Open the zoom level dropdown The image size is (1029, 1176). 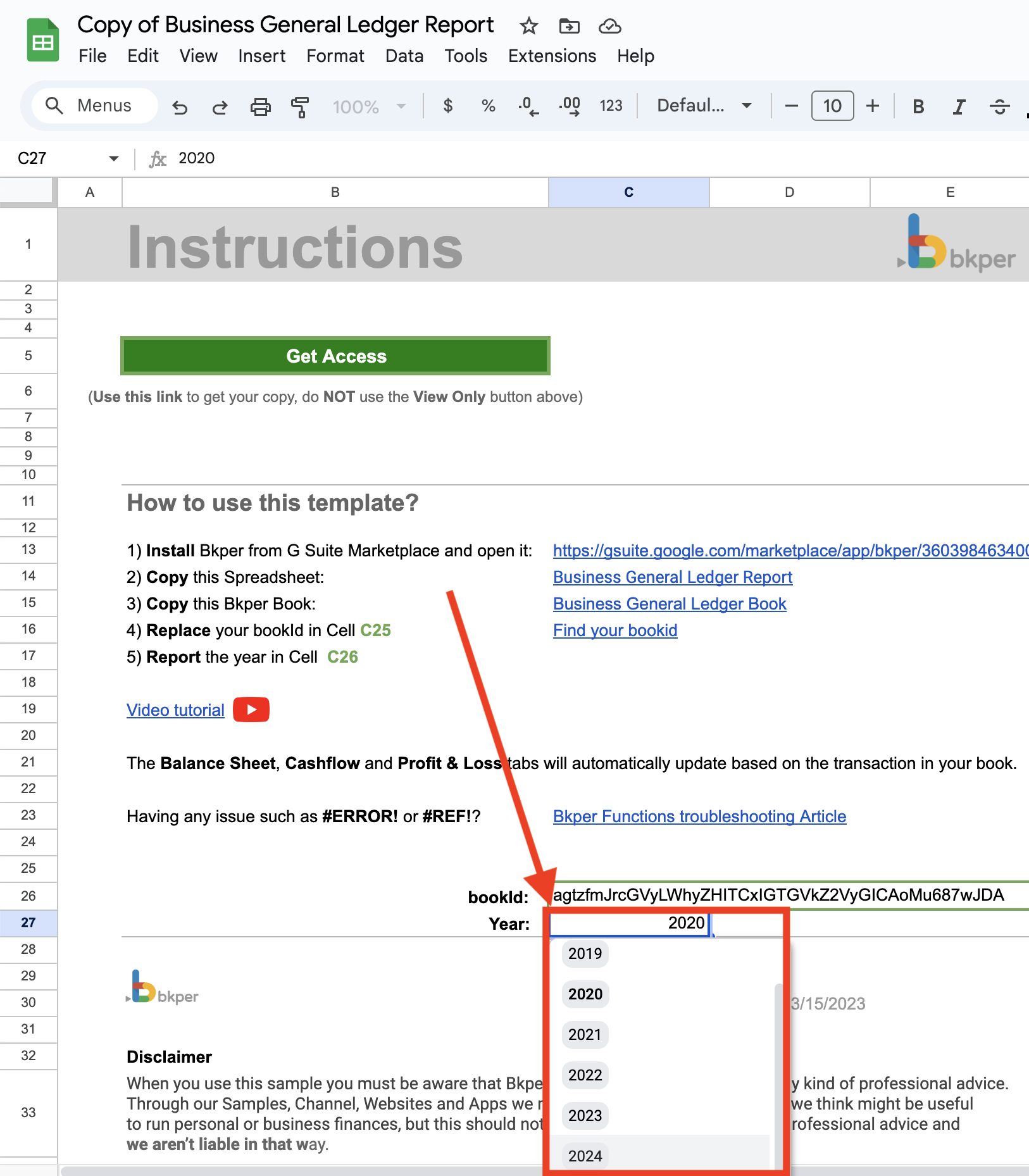369,106
